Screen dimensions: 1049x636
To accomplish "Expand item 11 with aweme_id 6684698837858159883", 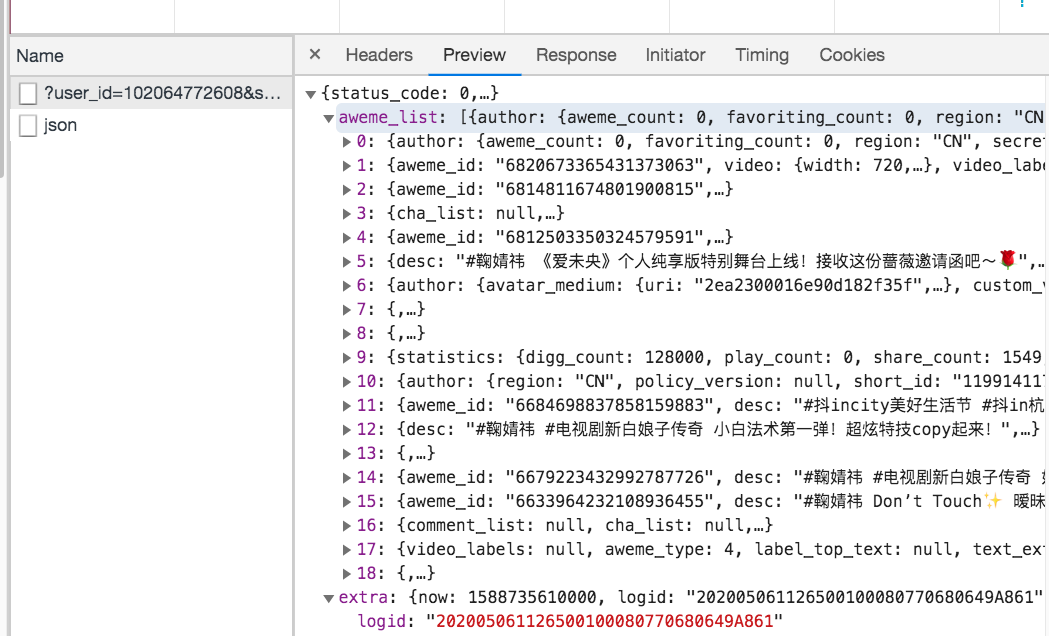I will 347,406.
